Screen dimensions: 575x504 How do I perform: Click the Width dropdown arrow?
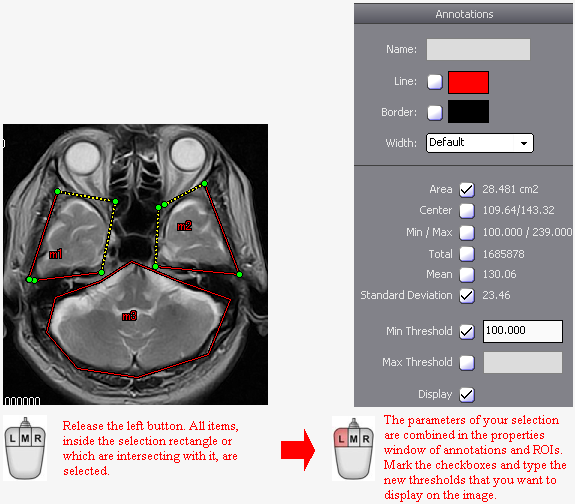click(x=524, y=143)
